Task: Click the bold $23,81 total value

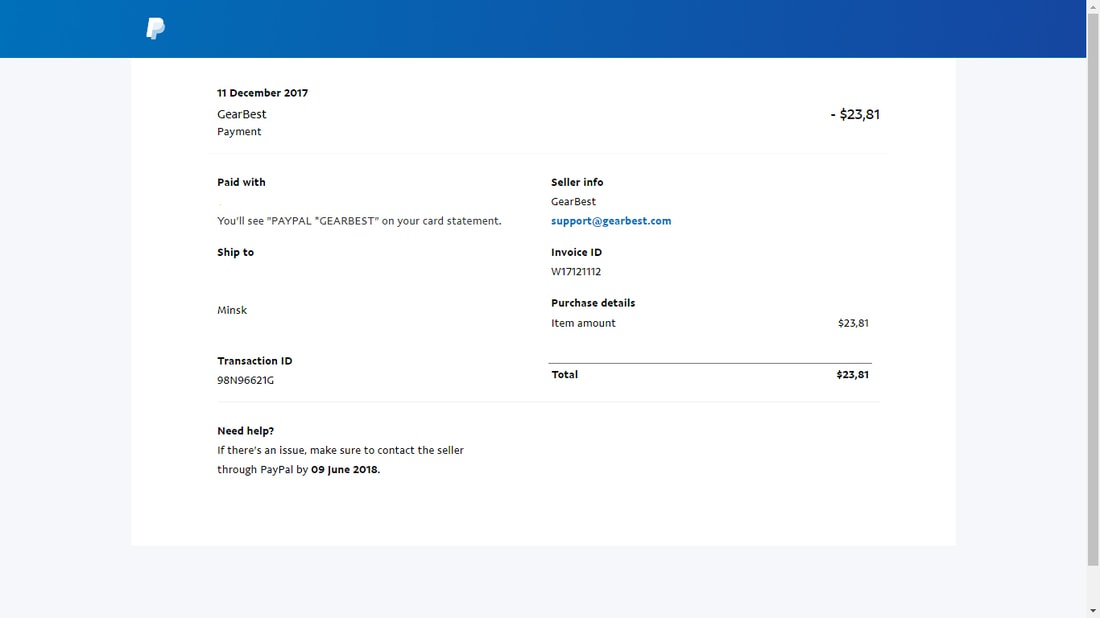Action: click(x=852, y=375)
